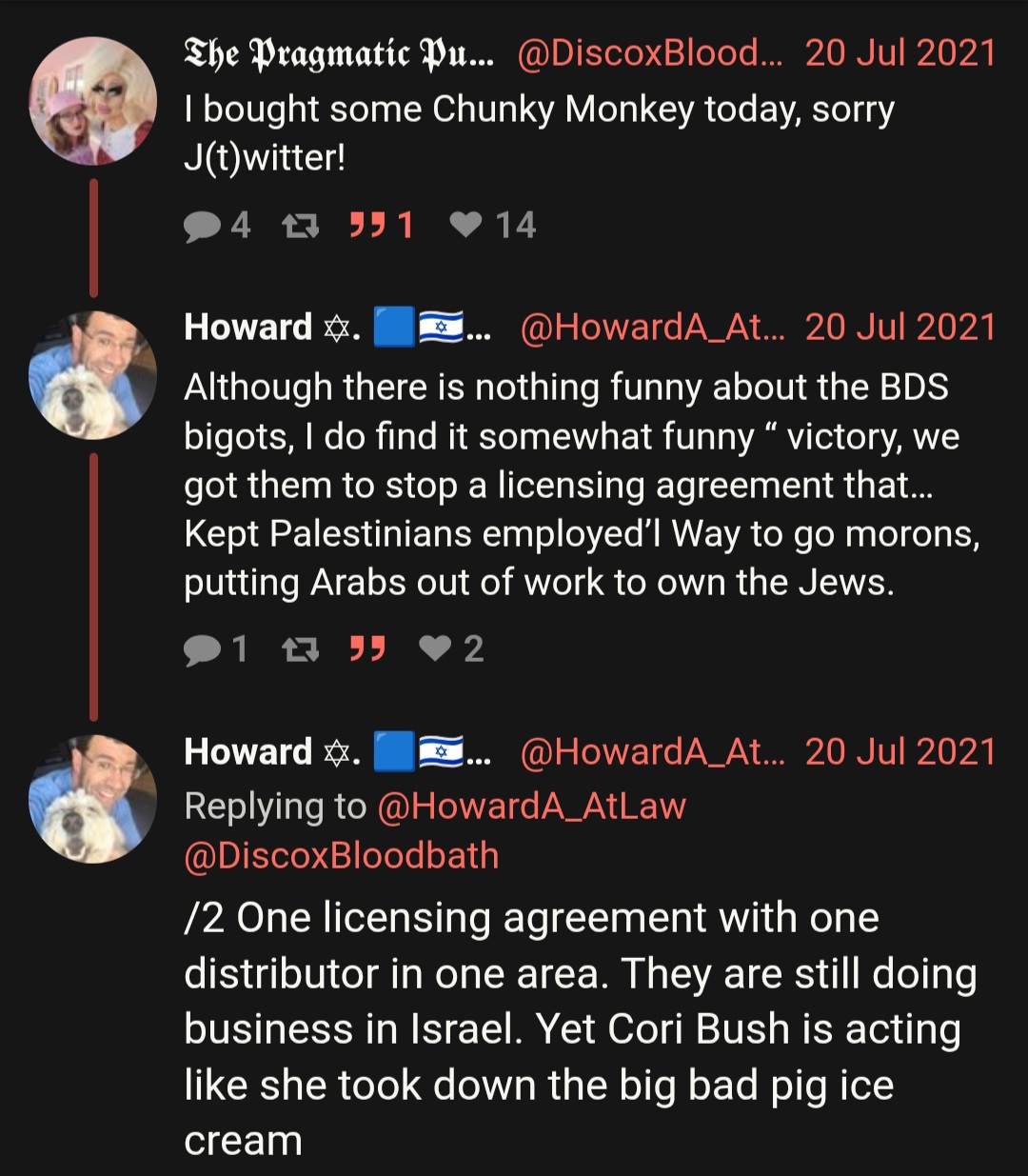Open the @DiscoxBlood... handle in first tweet header
This screenshot has width=1028, height=1176.
pyautogui.click(x=650, y=53)
